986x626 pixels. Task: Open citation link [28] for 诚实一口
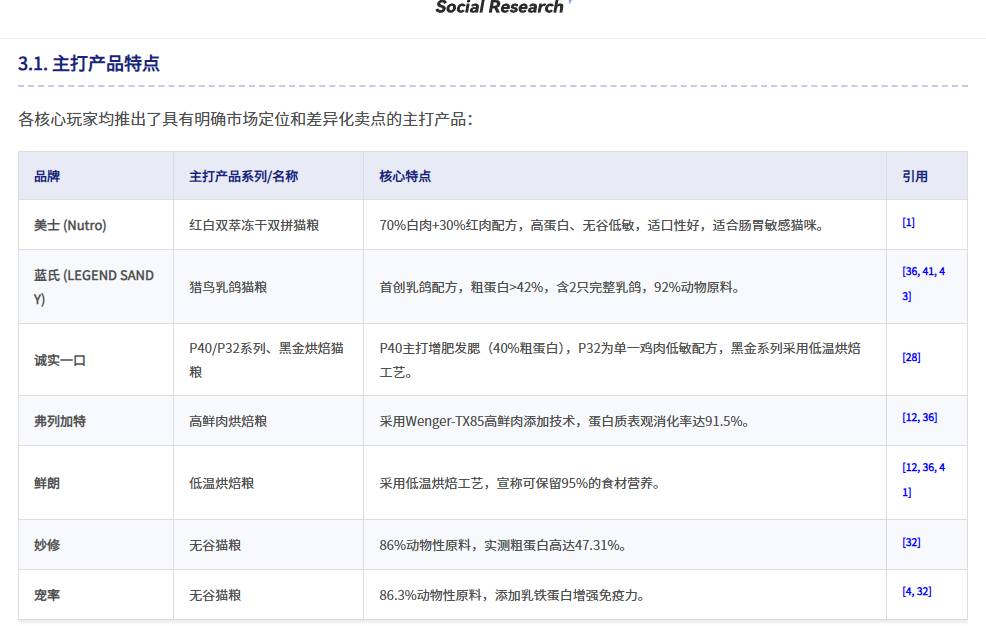(x=911, y=358)
